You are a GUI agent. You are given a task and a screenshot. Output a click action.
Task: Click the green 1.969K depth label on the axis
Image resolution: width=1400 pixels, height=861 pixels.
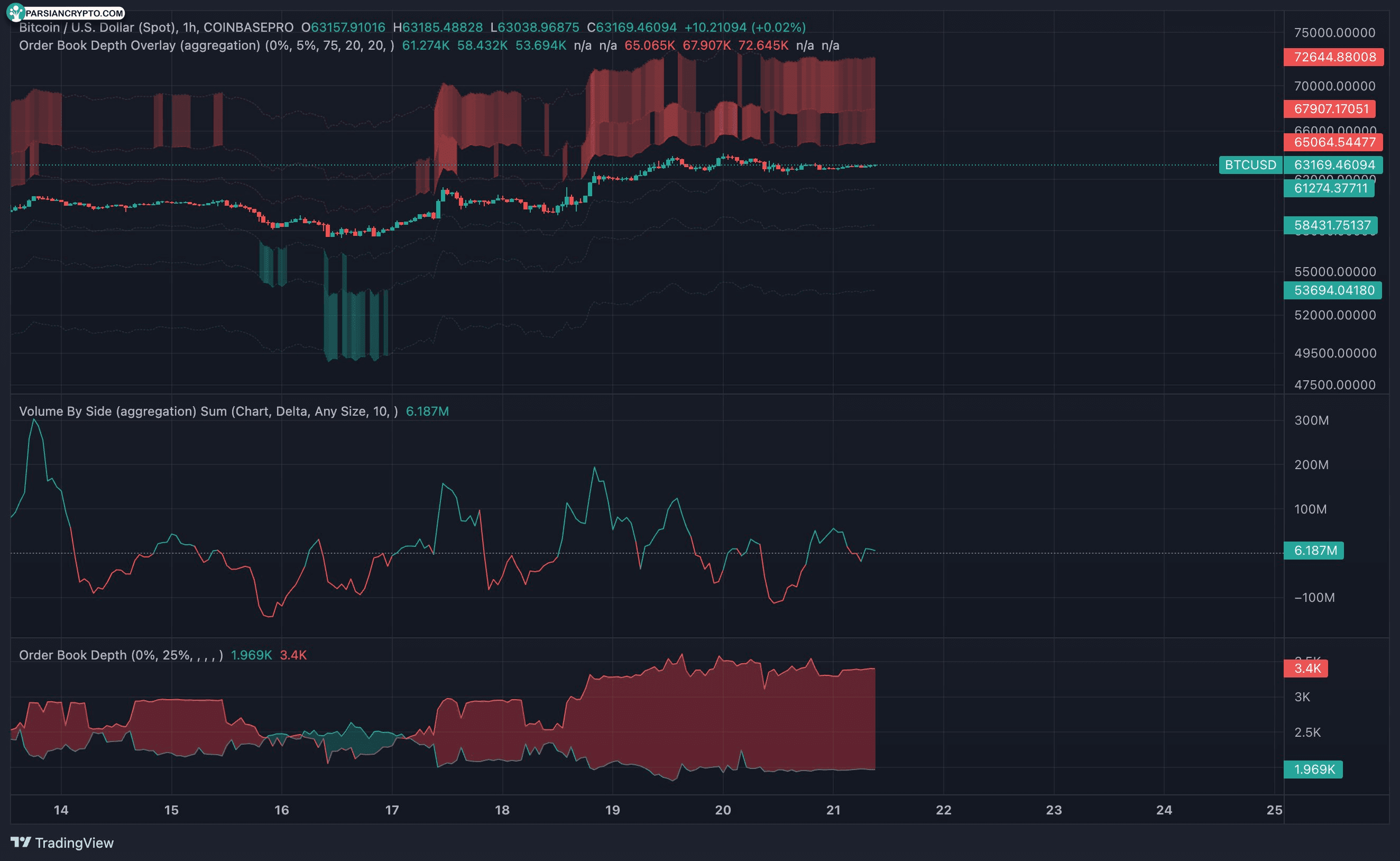click(x=1313, y=770)
